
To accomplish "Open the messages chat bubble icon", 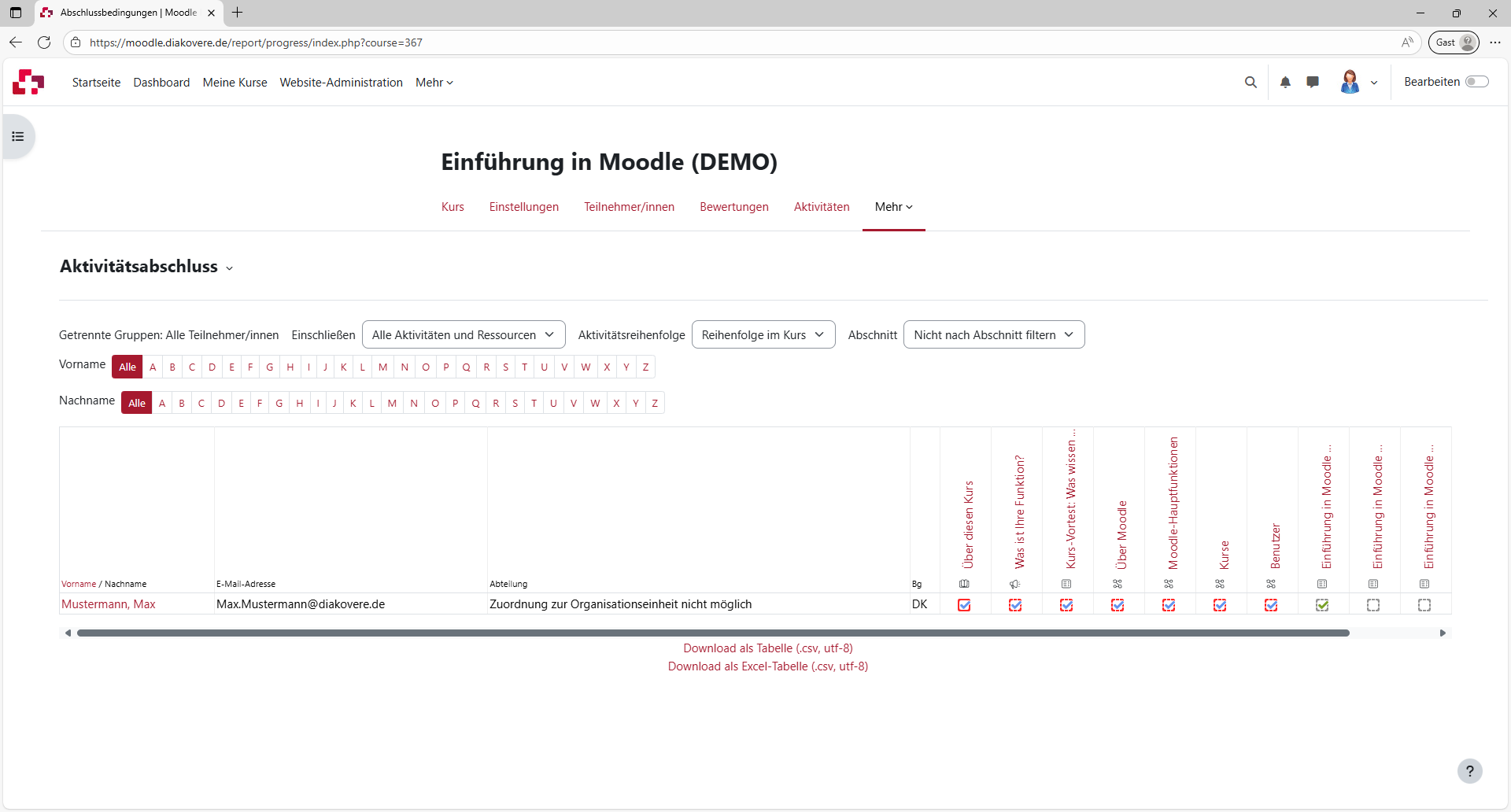I will (1312, 82).
